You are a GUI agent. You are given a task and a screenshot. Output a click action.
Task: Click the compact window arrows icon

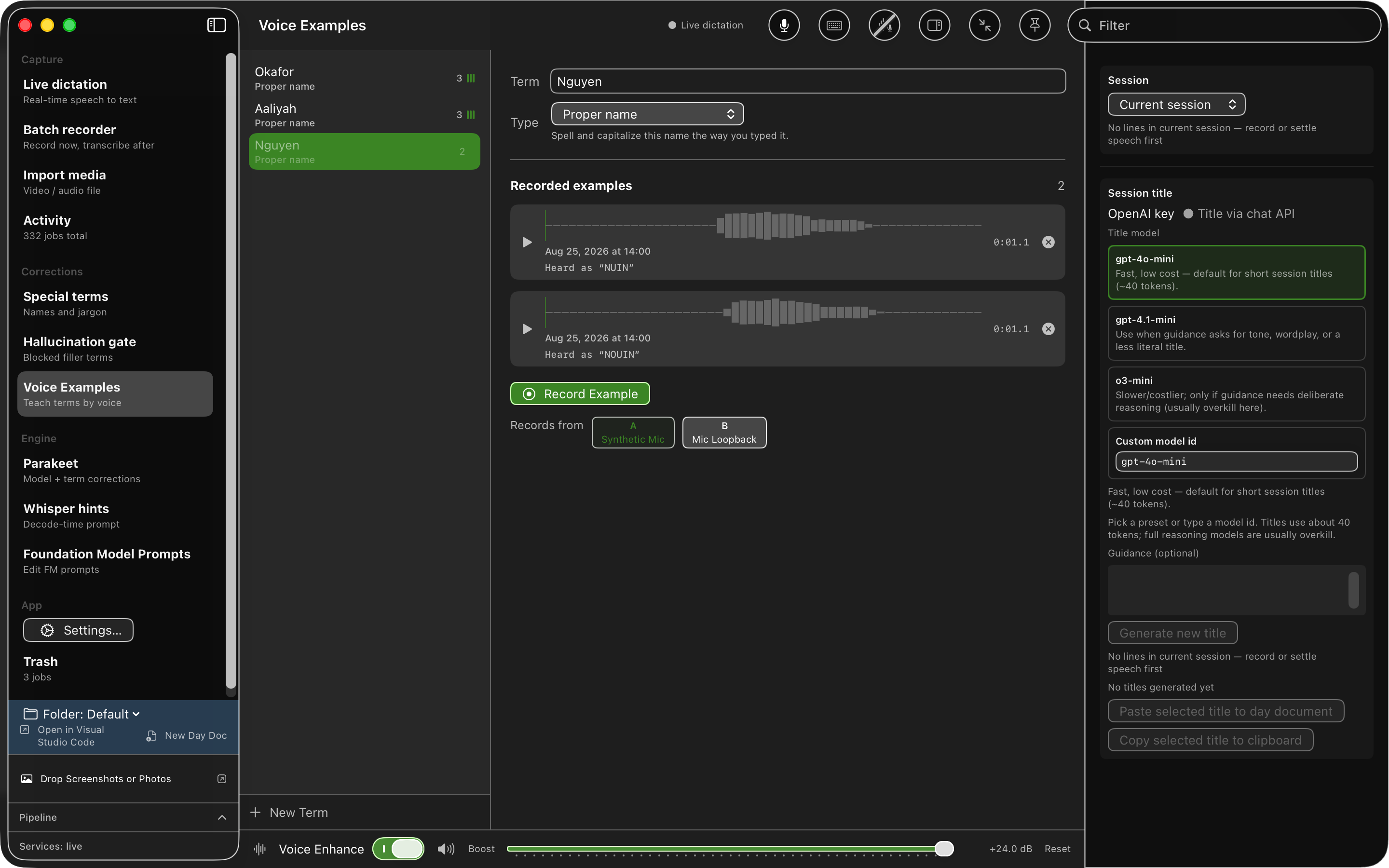click(985, 25)
